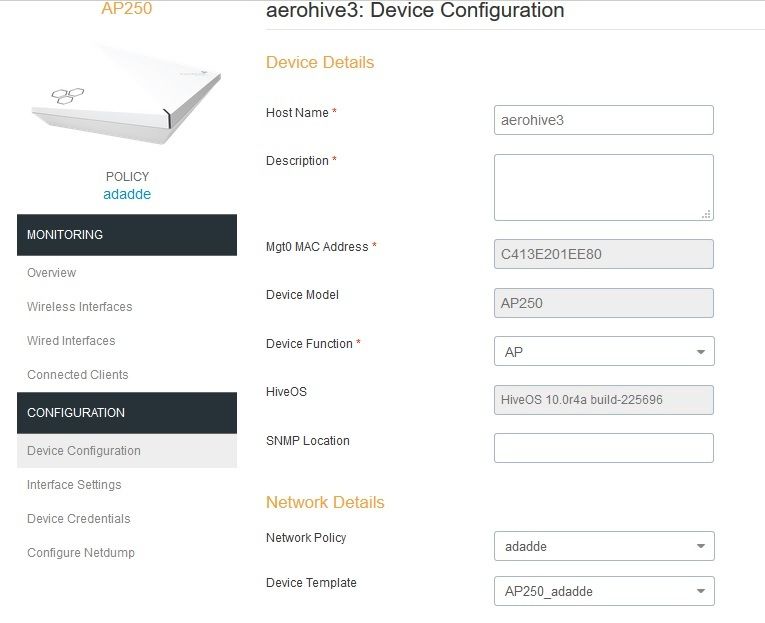The height and width of the screenshot is (623, 765).
Task: Open the Overview monitoring page
Action: (x=51, y=273)
